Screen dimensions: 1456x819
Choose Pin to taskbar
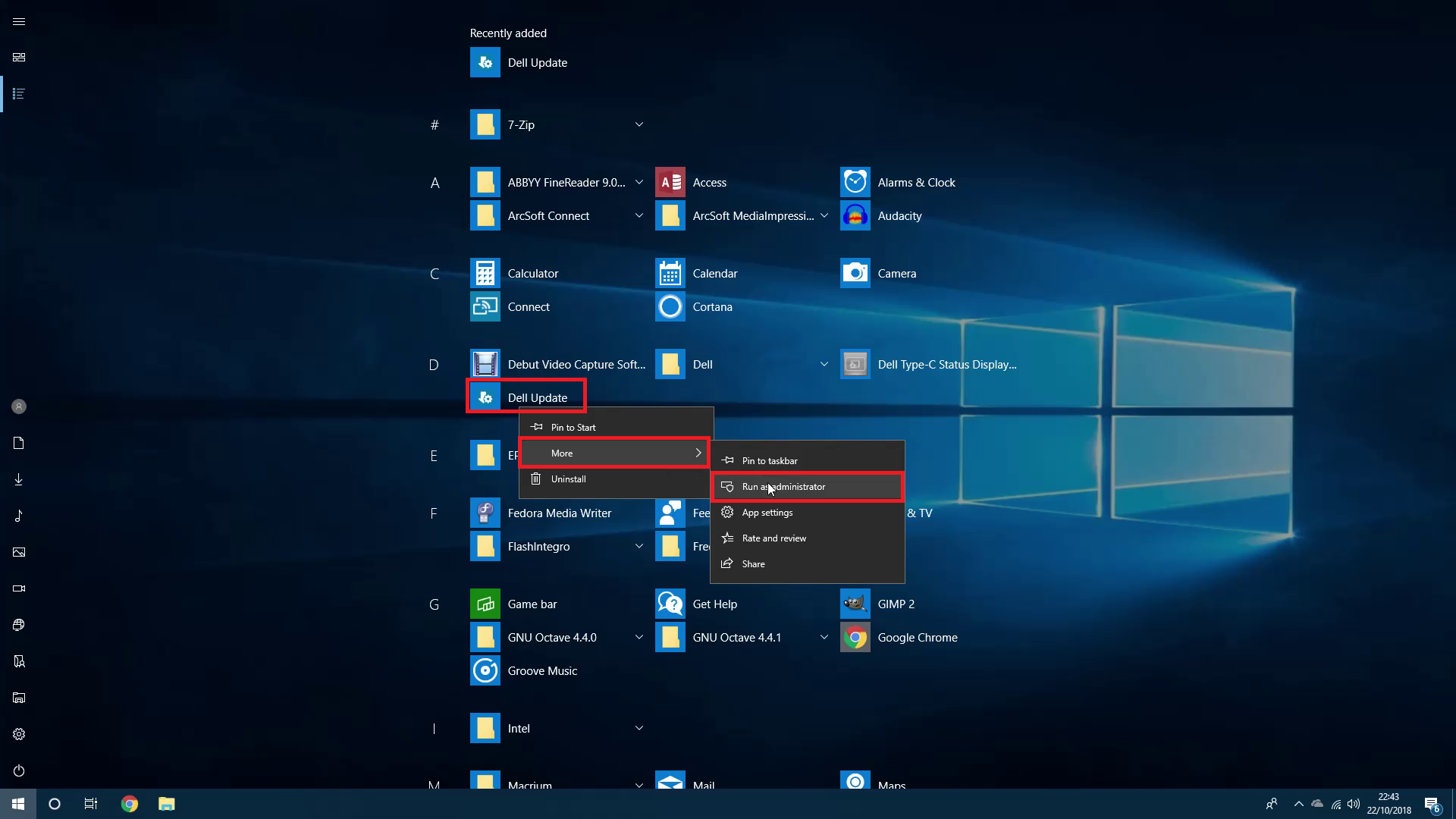point(807,460)
